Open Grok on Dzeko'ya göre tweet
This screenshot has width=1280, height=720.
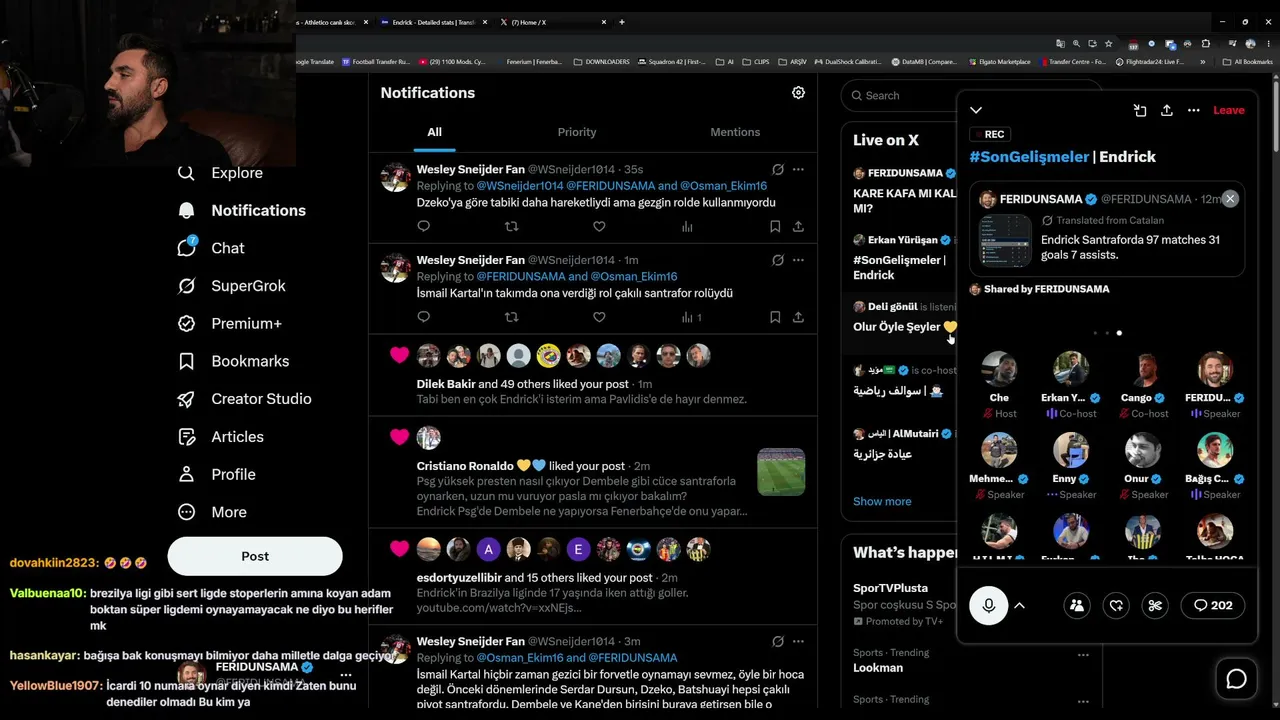[778, 170]
